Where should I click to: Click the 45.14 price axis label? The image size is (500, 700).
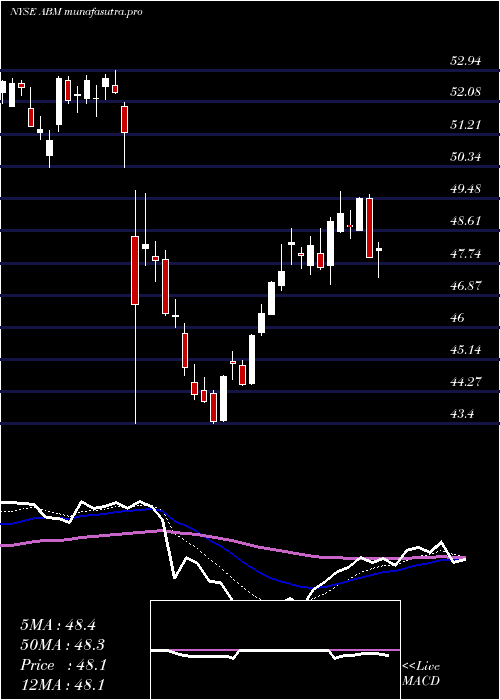[x=465, y=350]
